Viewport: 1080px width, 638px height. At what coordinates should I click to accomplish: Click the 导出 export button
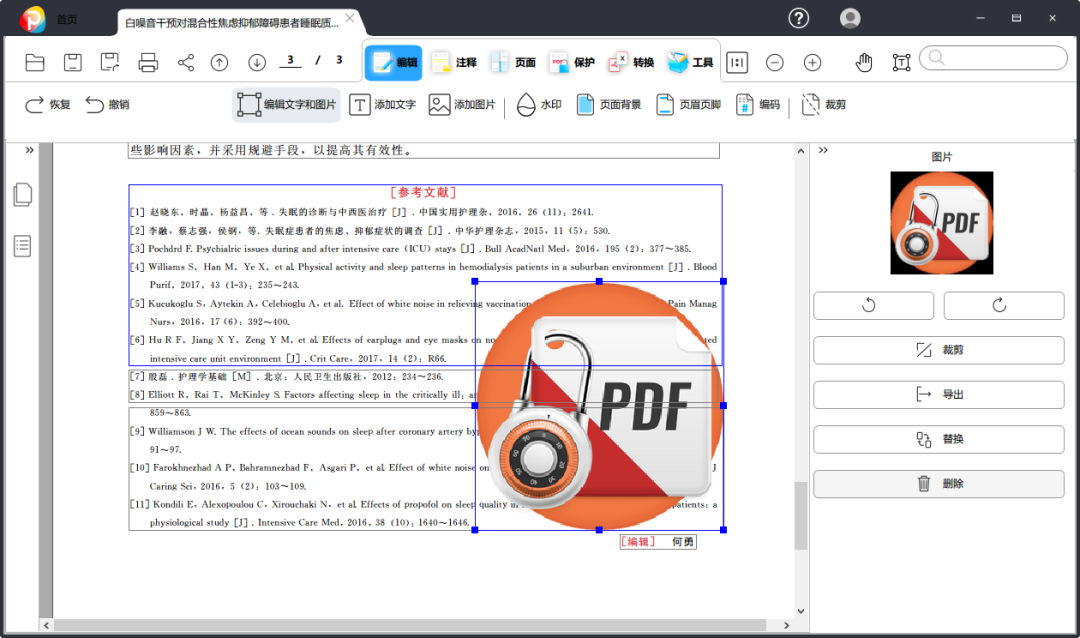pyautogui.click(x=939, y=395)
